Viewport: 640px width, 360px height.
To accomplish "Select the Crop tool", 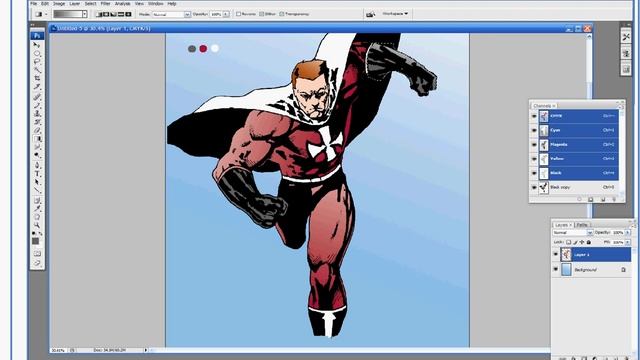I will click(37, 78).
